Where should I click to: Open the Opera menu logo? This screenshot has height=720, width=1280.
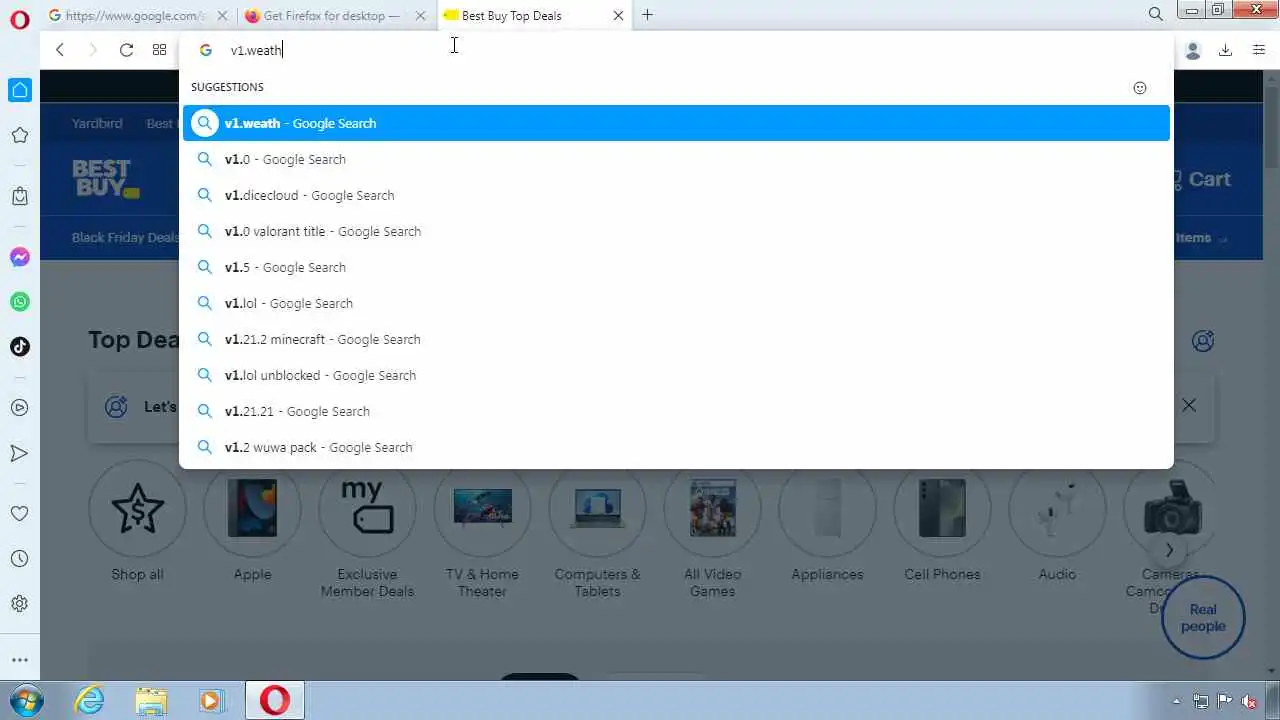click(19, 19)
